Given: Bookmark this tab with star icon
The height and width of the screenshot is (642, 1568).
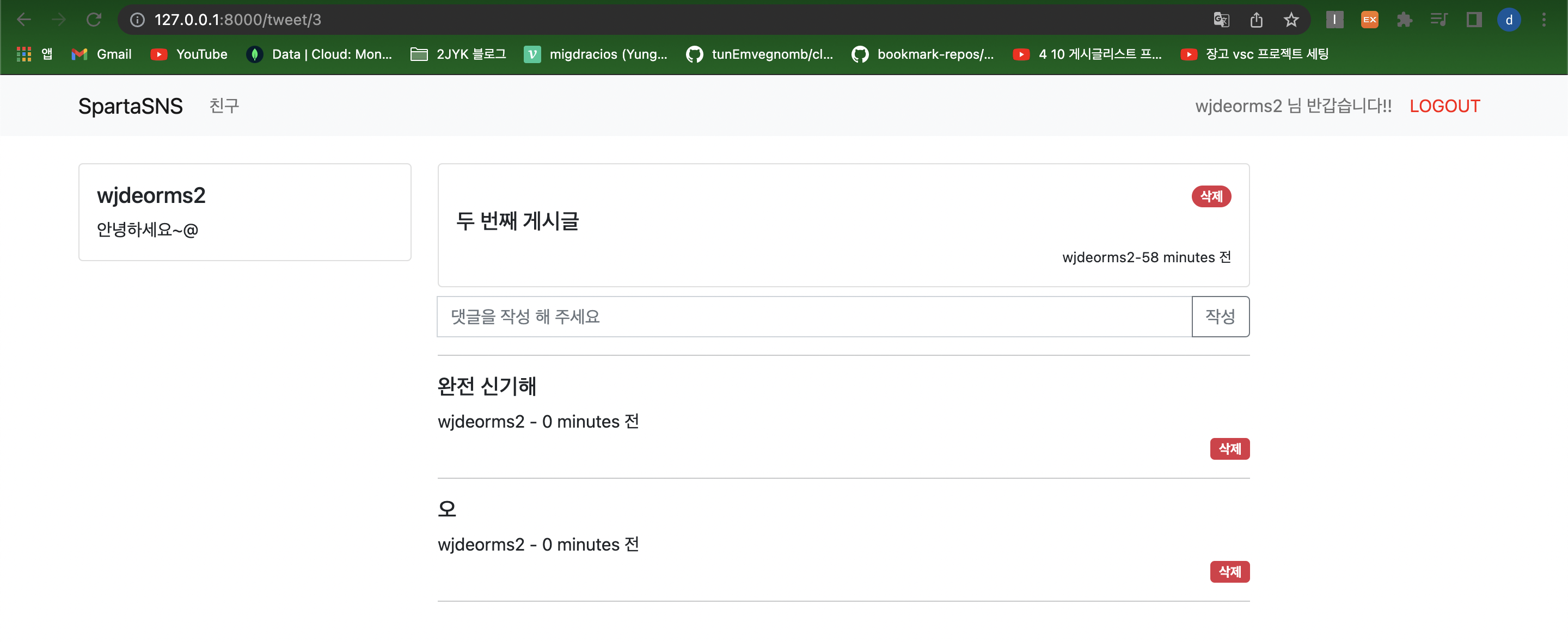Looking at the screenshot, I should click(1291, 20).
